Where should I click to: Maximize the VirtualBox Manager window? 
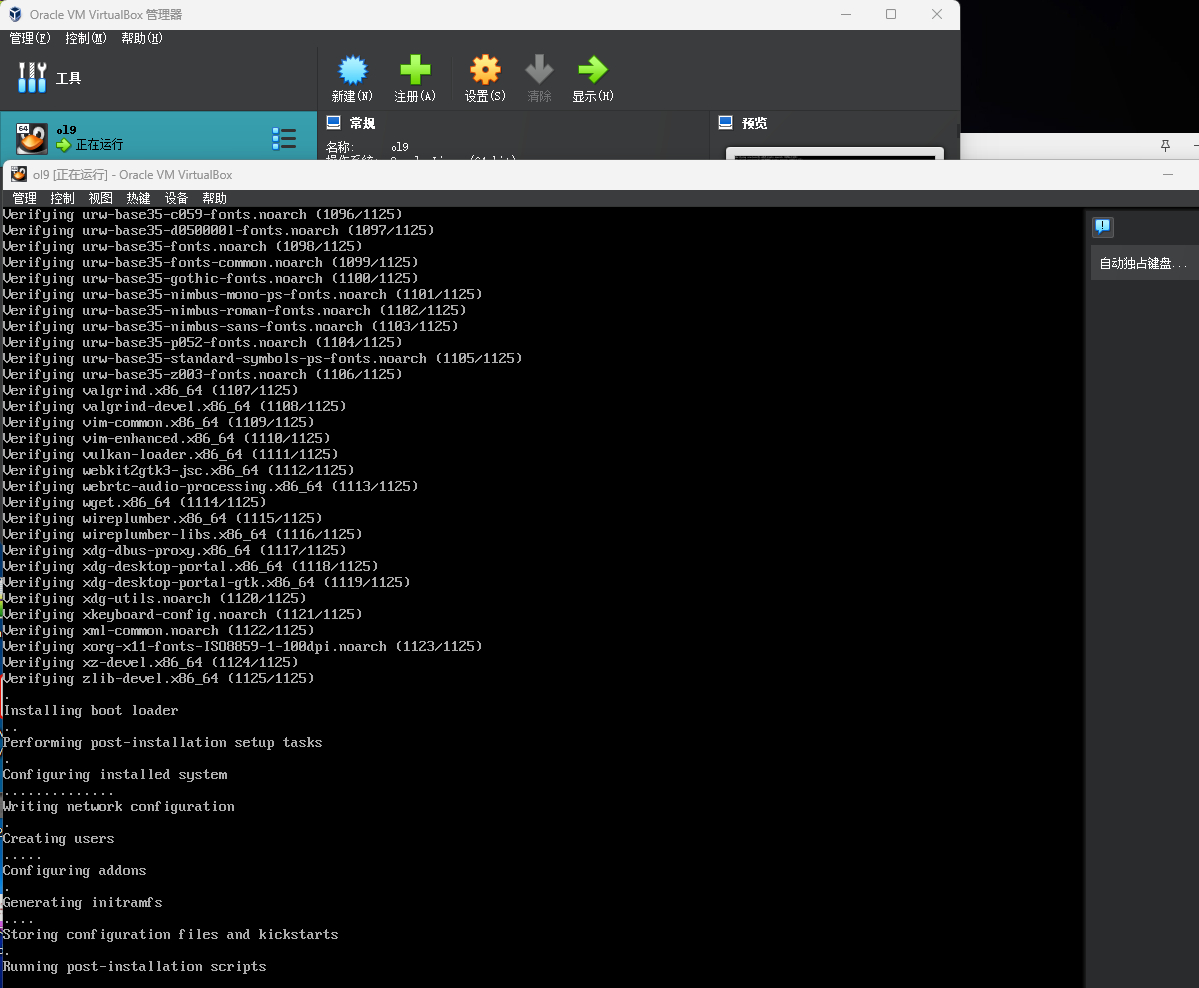point(891,14)
